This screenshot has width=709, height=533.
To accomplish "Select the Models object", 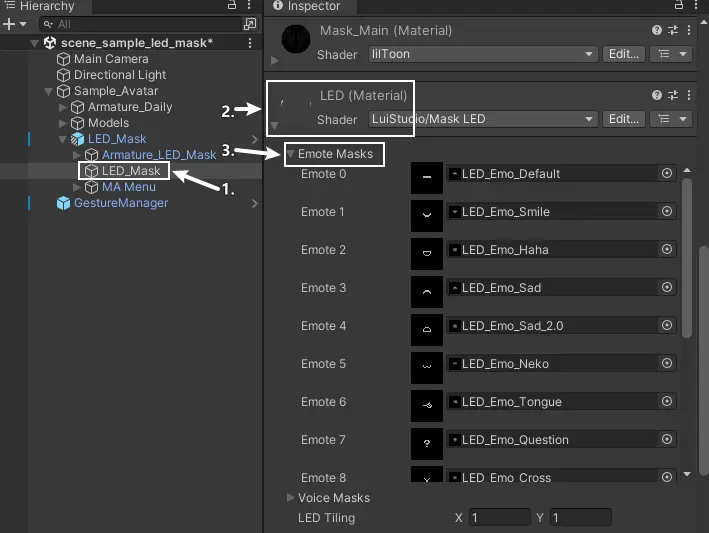I will pyautogui.click(x=108, y=123).
